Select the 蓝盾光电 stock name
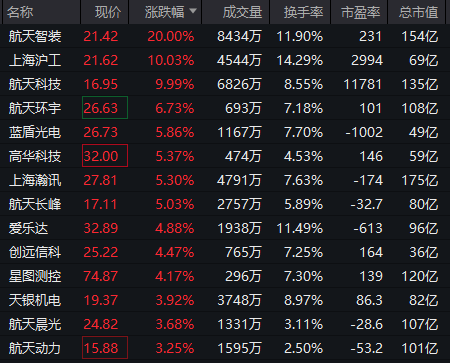 pos(35,132)
